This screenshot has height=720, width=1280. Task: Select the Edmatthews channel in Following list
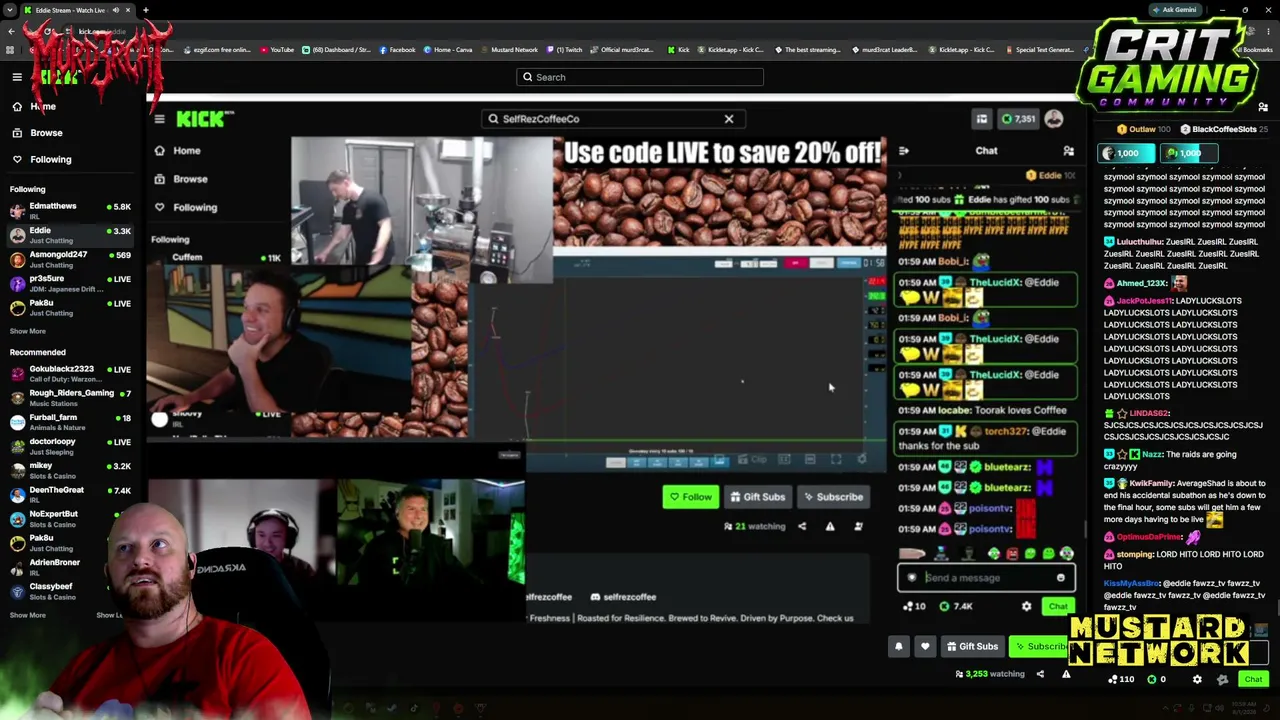click(x=70, y=210)
